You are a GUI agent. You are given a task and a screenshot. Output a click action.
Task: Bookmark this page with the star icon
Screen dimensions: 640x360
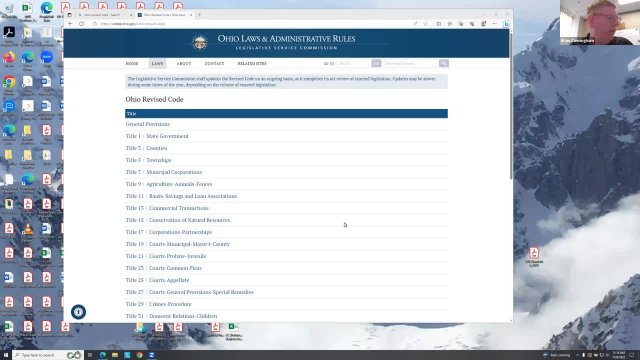tap(426, 24)
